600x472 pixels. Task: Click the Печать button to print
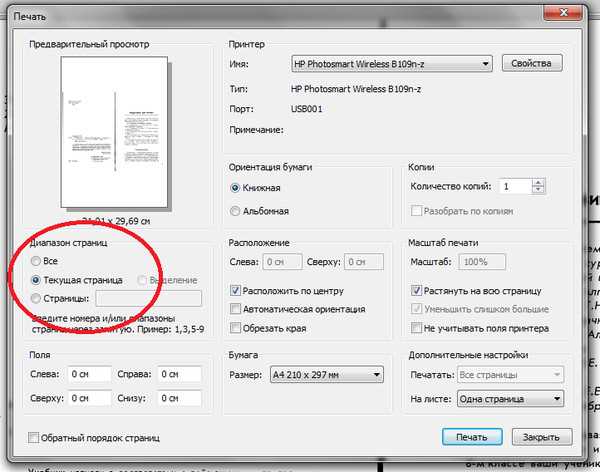472,437
